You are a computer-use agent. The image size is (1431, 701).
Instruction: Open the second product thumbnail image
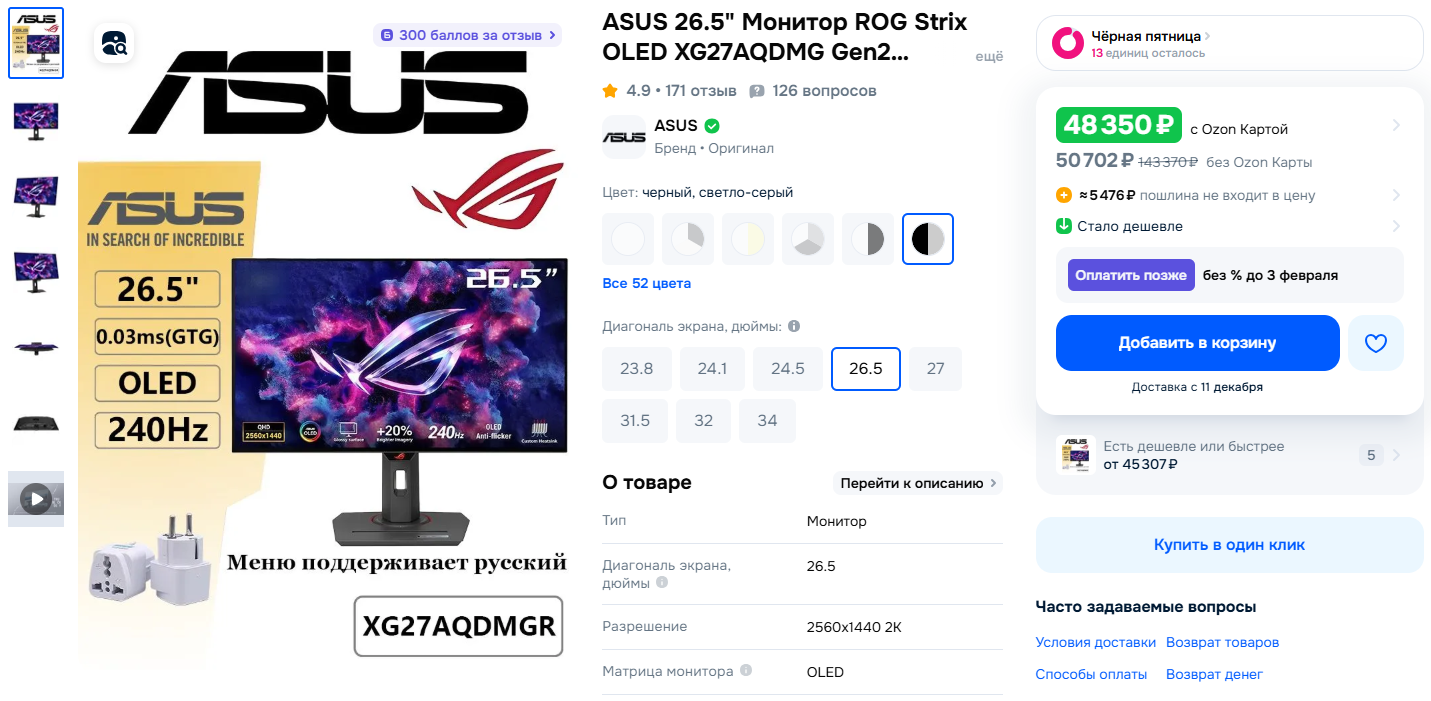coord(36,121)
